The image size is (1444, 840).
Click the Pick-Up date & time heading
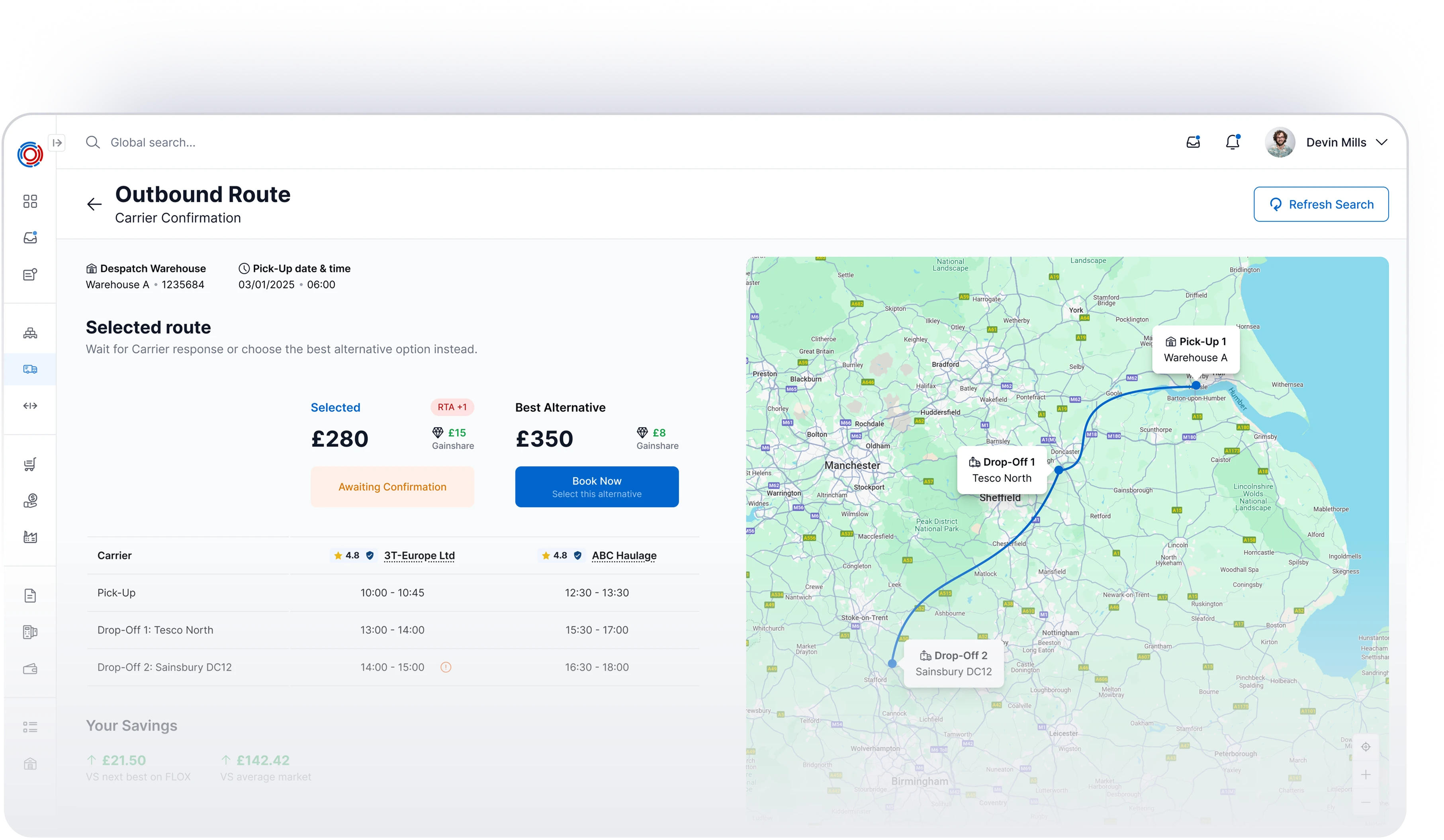[301, 268]
